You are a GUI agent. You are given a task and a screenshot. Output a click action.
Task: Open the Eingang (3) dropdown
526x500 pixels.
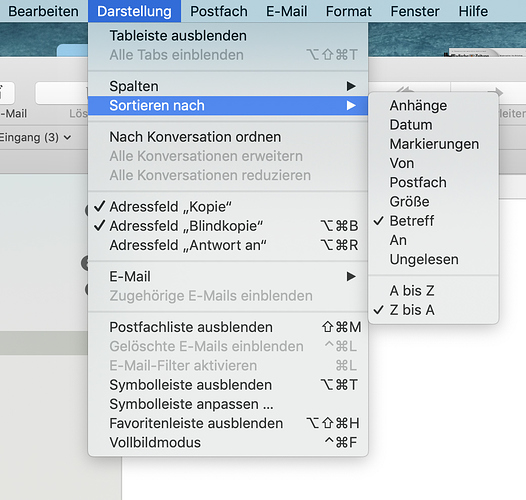click(35, 137)
